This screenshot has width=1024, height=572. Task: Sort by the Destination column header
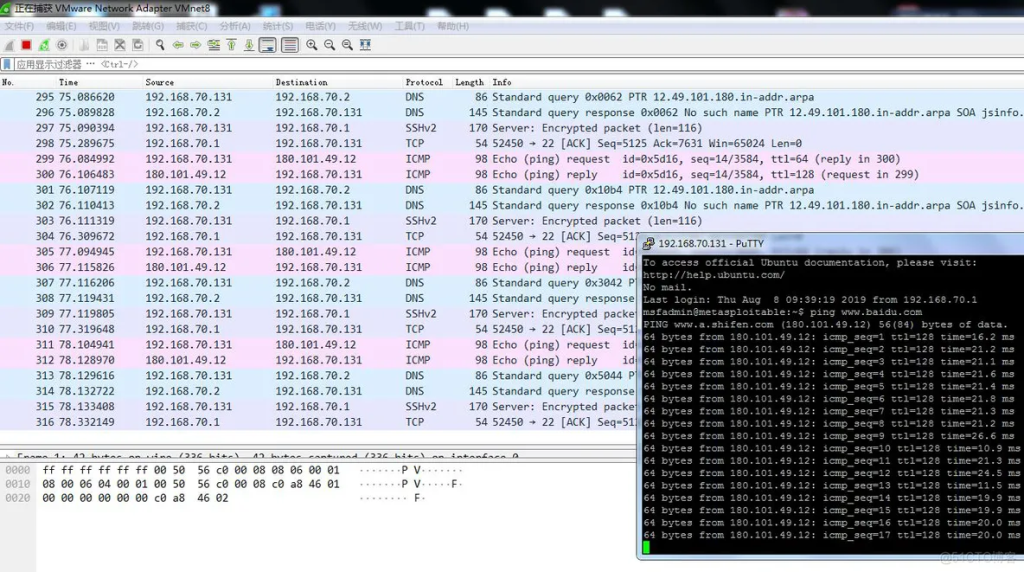301,82
